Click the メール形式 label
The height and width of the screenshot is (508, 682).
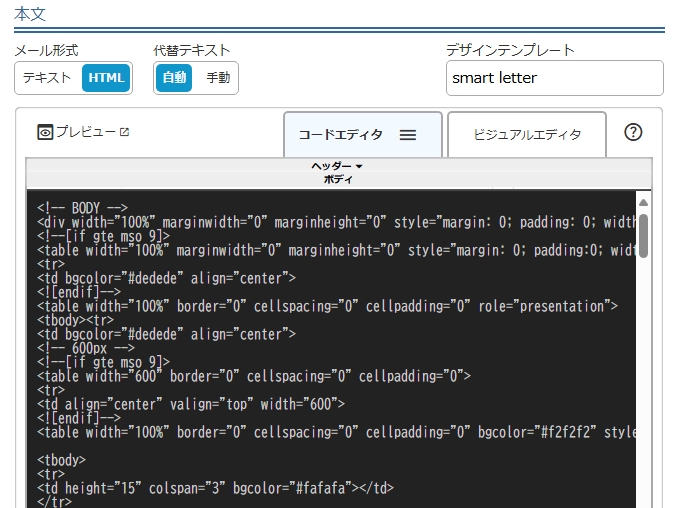pyautogui.click(x=46, y=50)
